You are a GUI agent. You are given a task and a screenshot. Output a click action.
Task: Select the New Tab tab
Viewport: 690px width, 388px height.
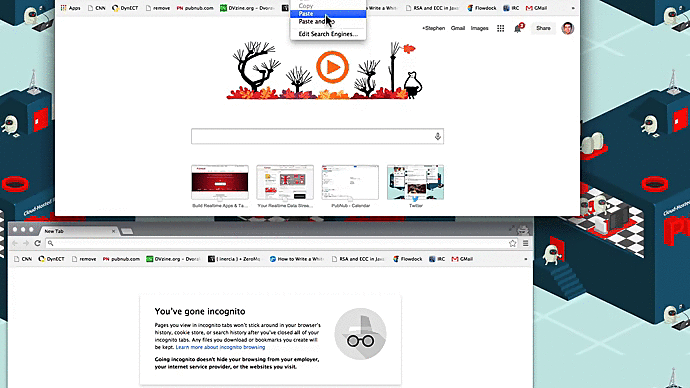78,231
